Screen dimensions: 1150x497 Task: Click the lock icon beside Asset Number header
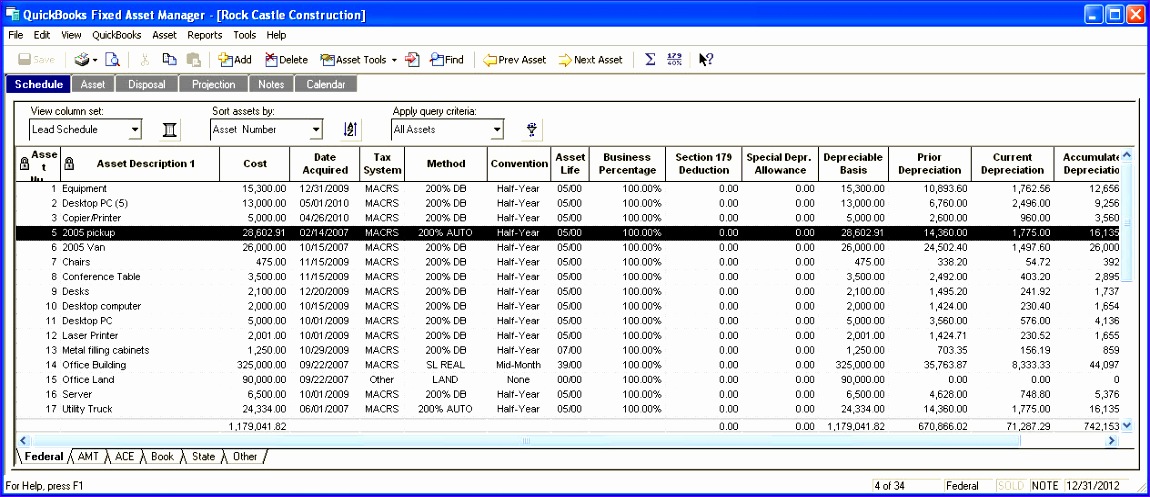coord(23,164)
